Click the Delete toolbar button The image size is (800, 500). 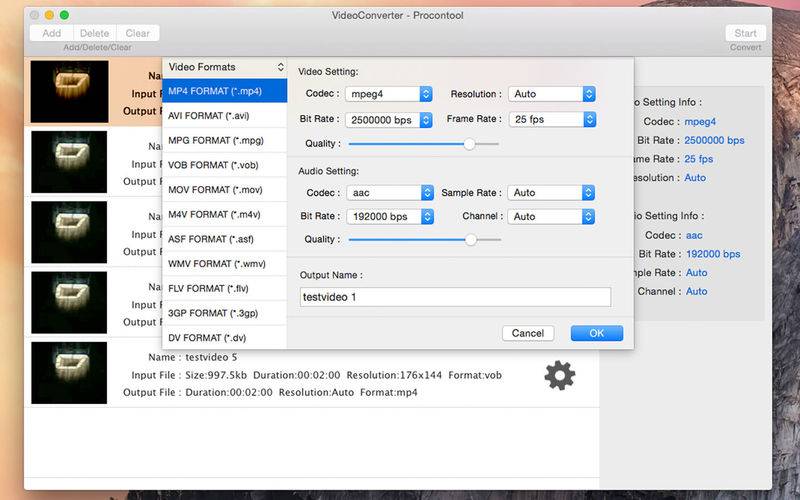pos(95,33)
